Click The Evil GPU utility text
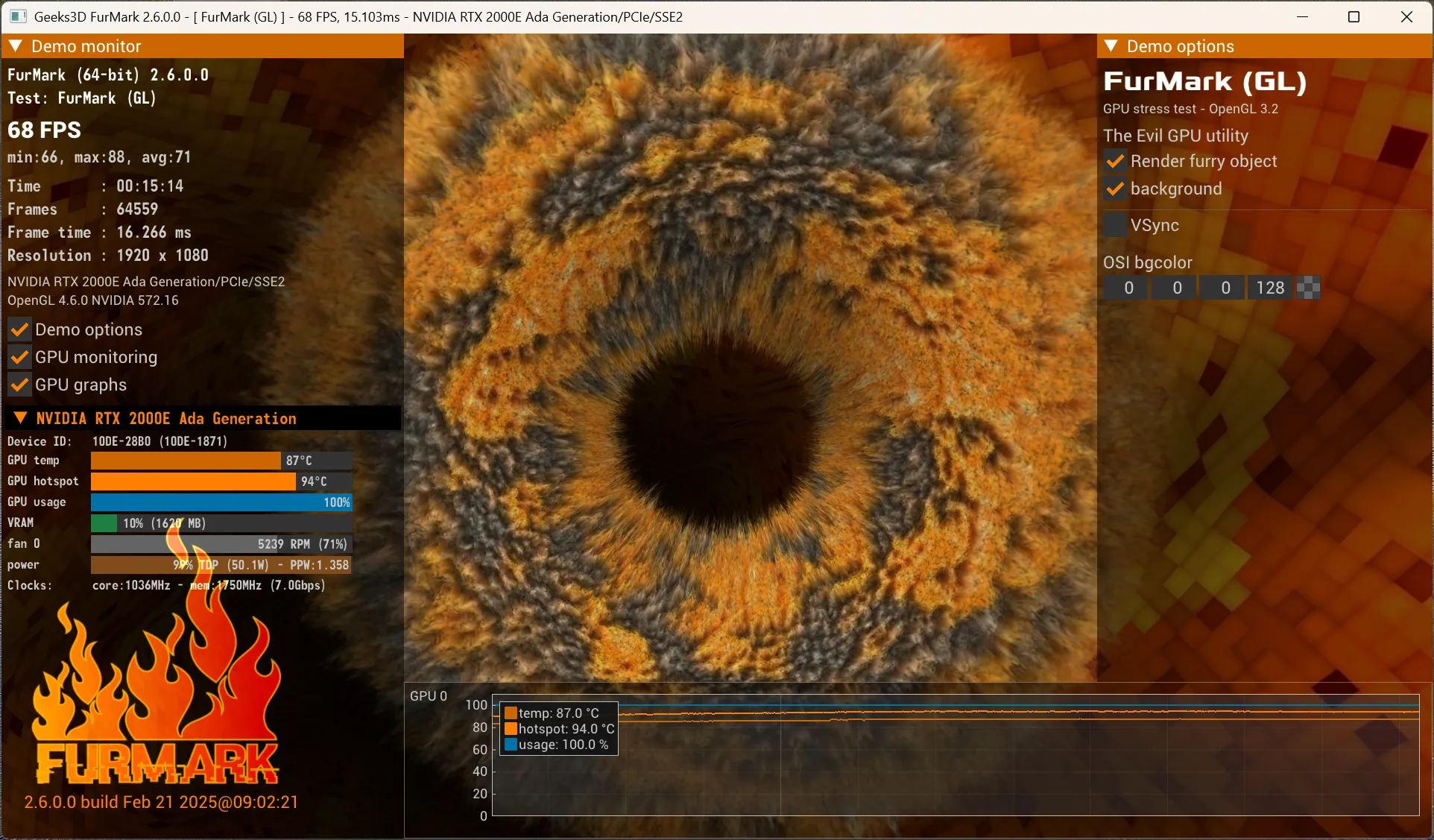The height and width of the screenshot is (840, 1434). 1175,136
